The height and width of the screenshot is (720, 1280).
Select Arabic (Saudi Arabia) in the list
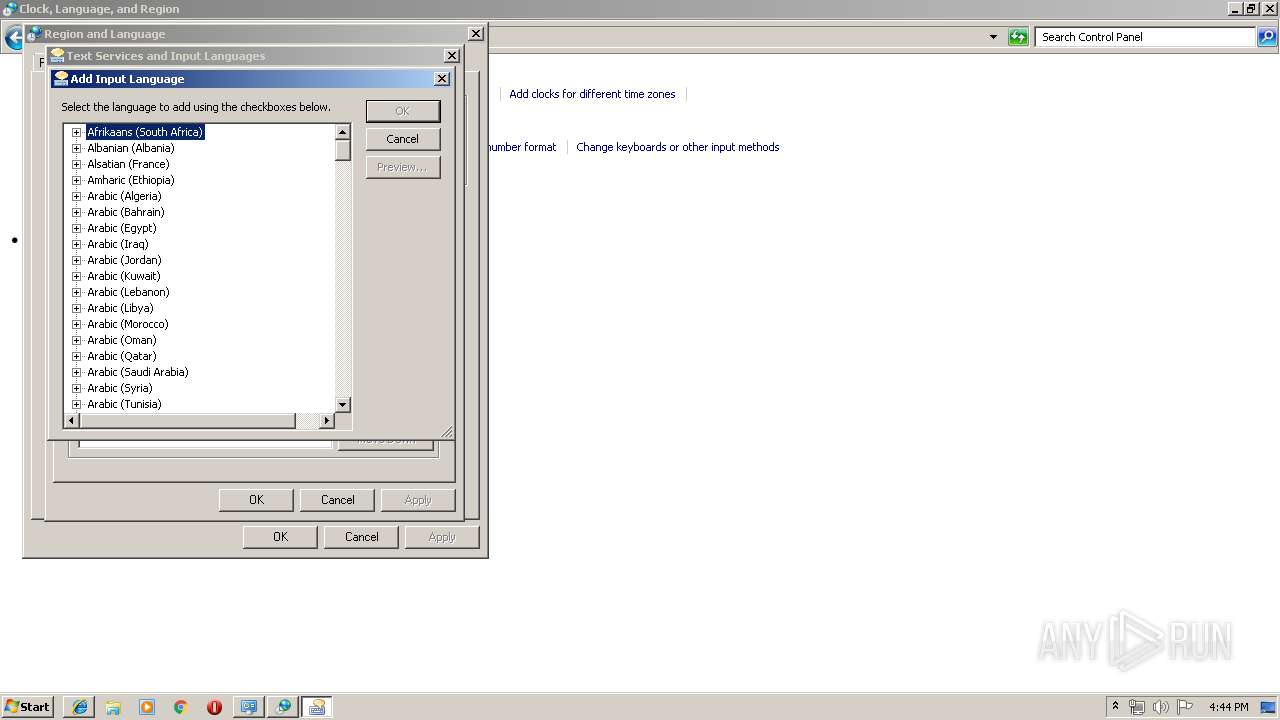coord(137,372)
